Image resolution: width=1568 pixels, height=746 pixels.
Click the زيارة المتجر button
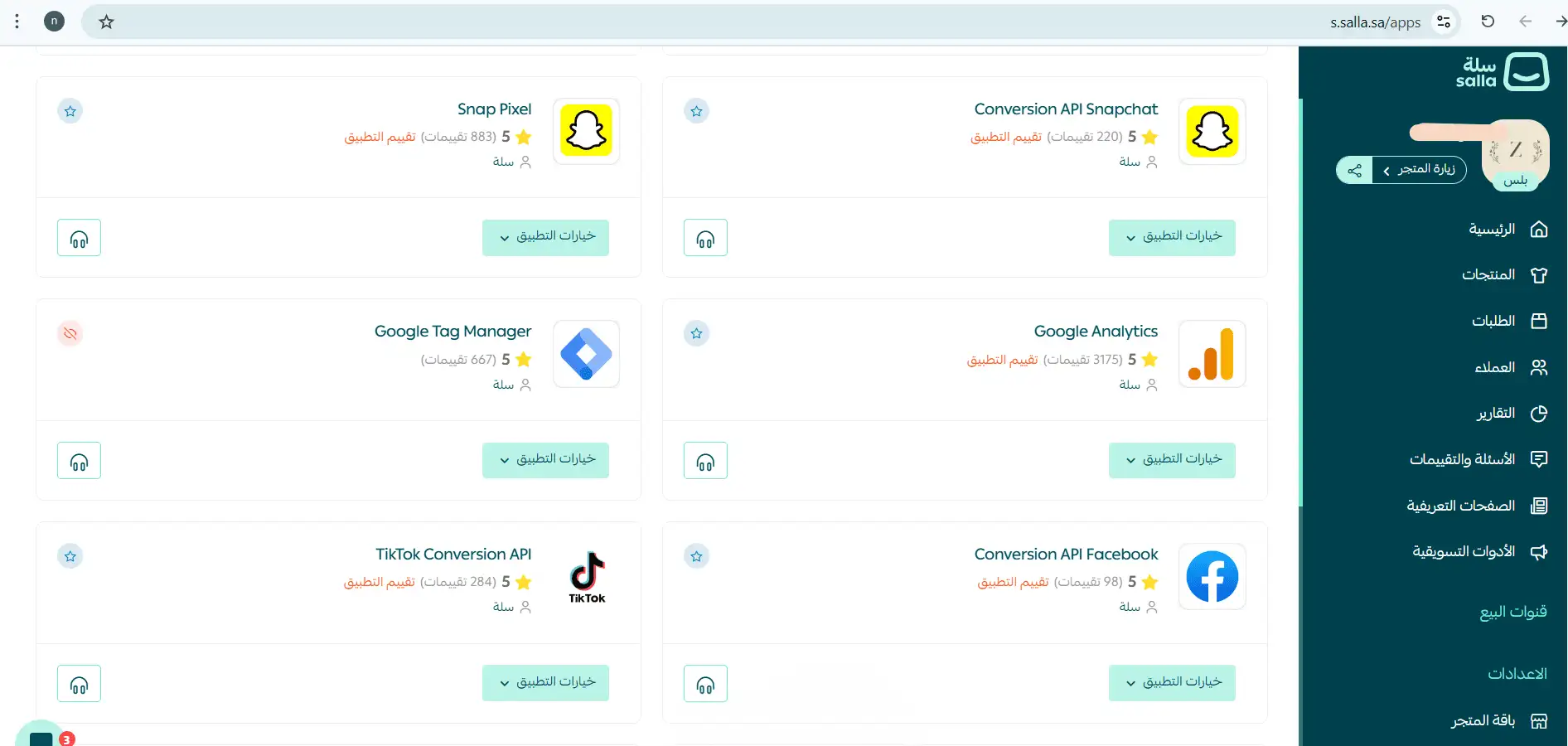pos(1420,170)
